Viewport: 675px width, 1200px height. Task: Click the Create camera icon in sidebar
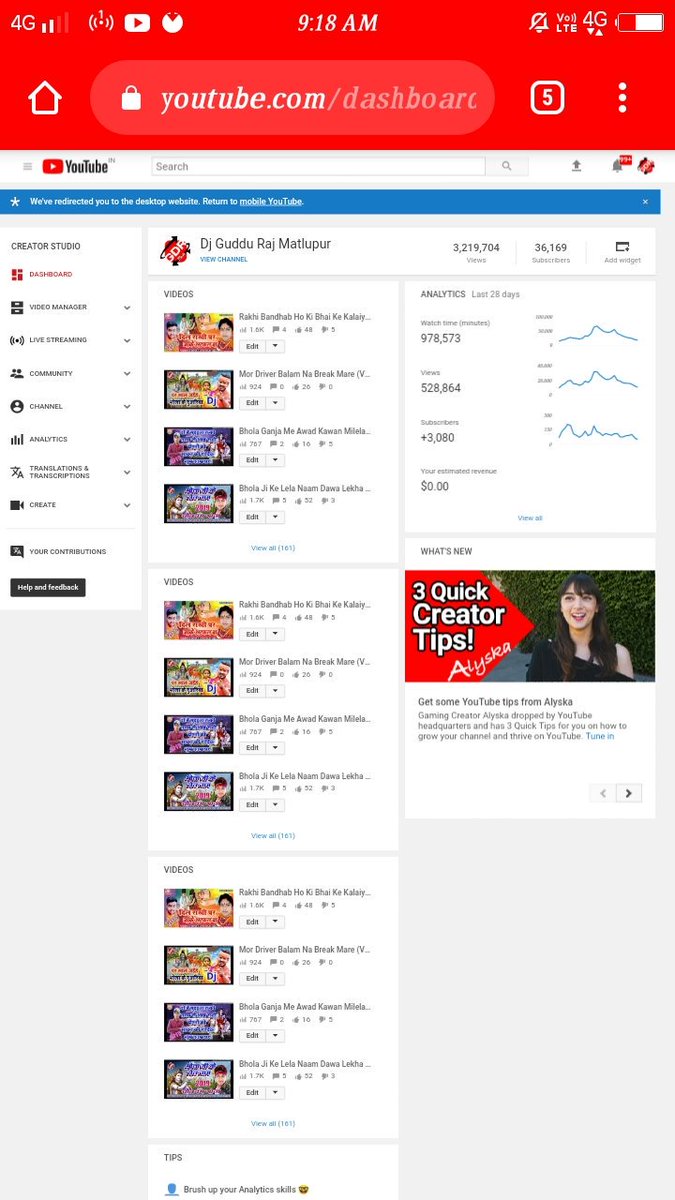coord(17,505)
